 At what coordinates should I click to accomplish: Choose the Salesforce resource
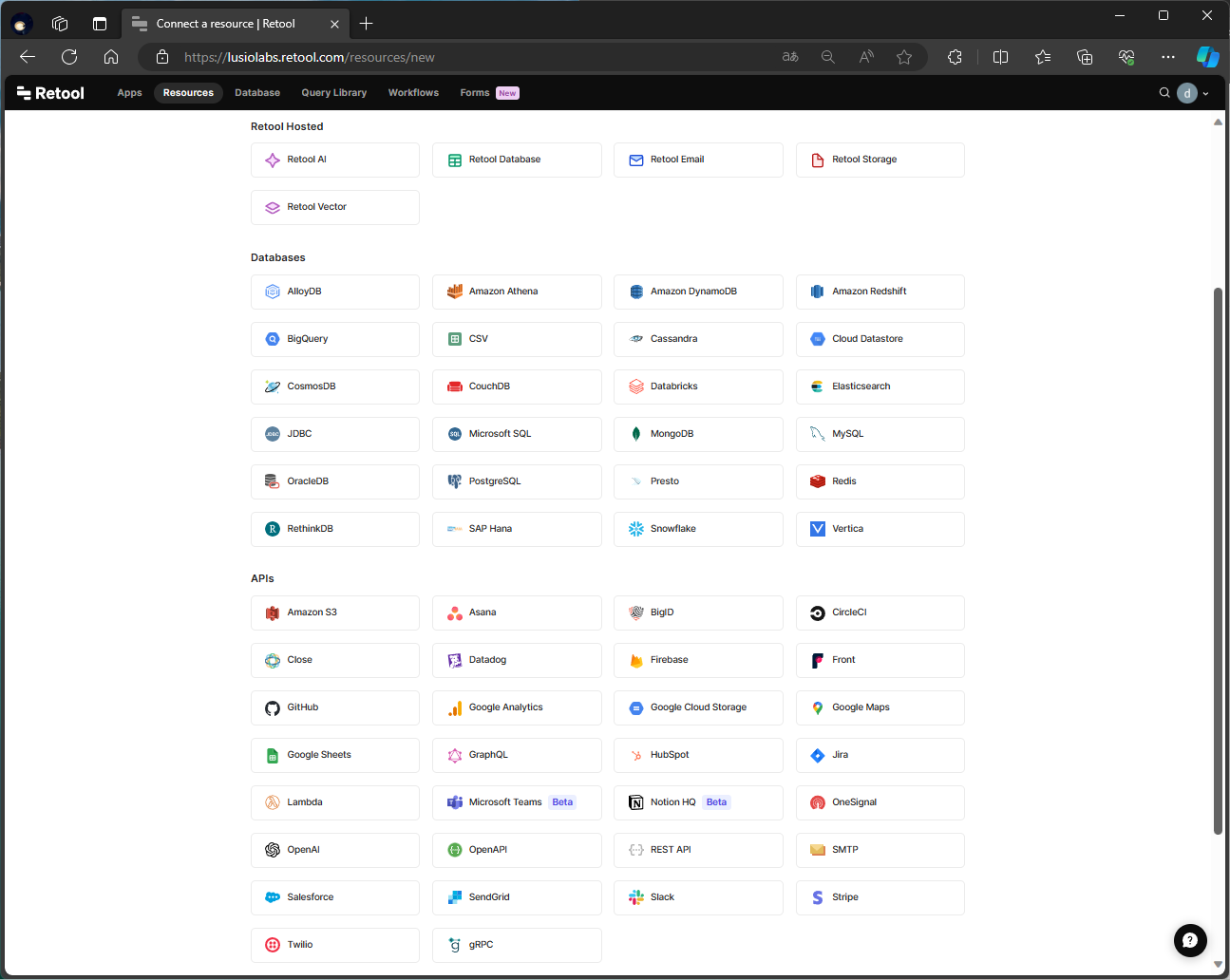(x=335, y=897)
